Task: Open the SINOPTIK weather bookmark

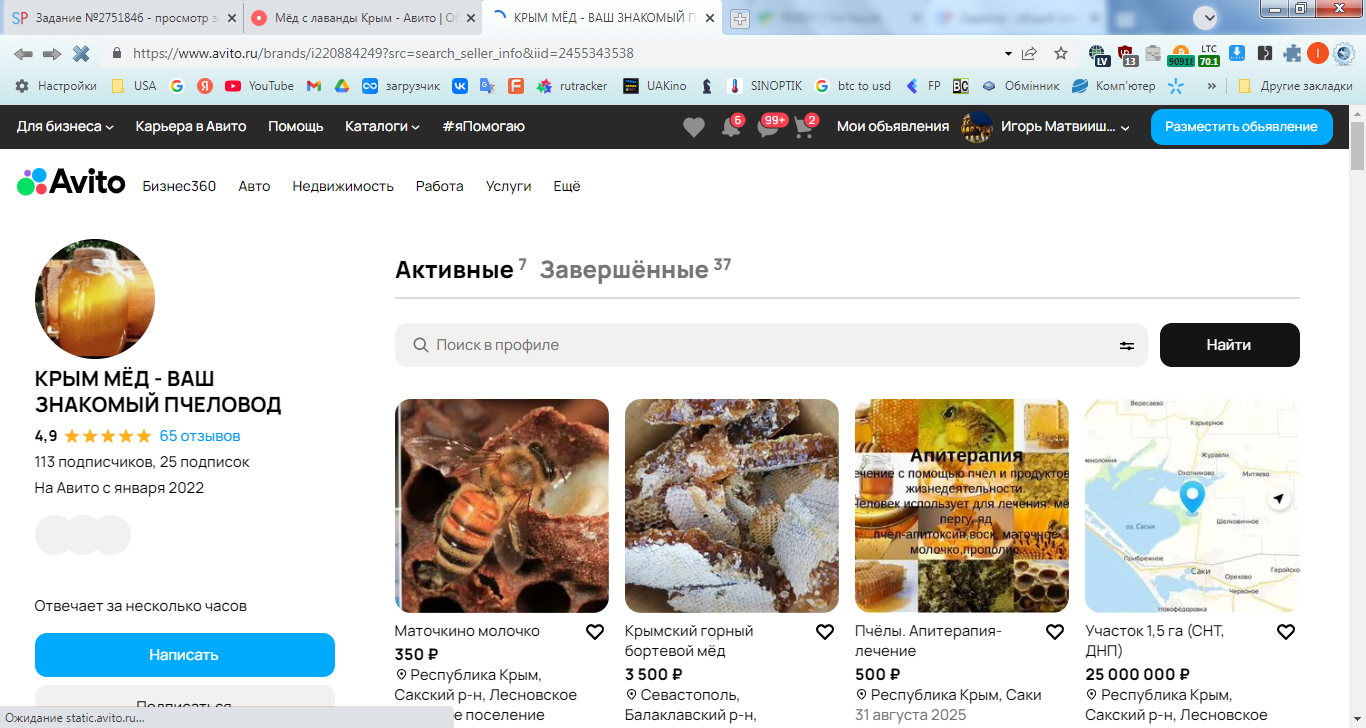Action: 765,86
